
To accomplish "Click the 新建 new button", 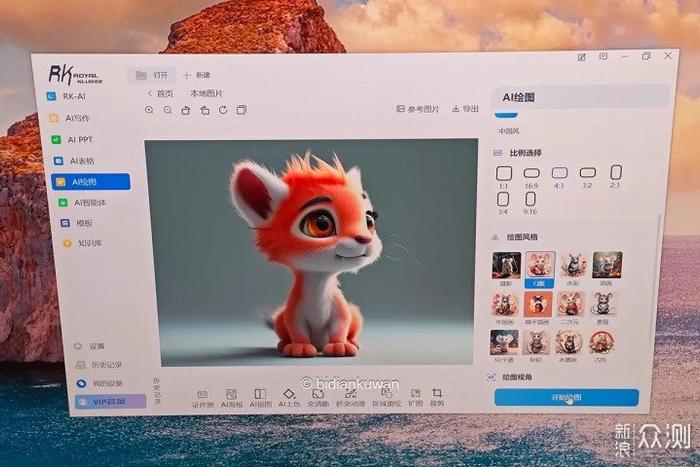I will (197, 75).
